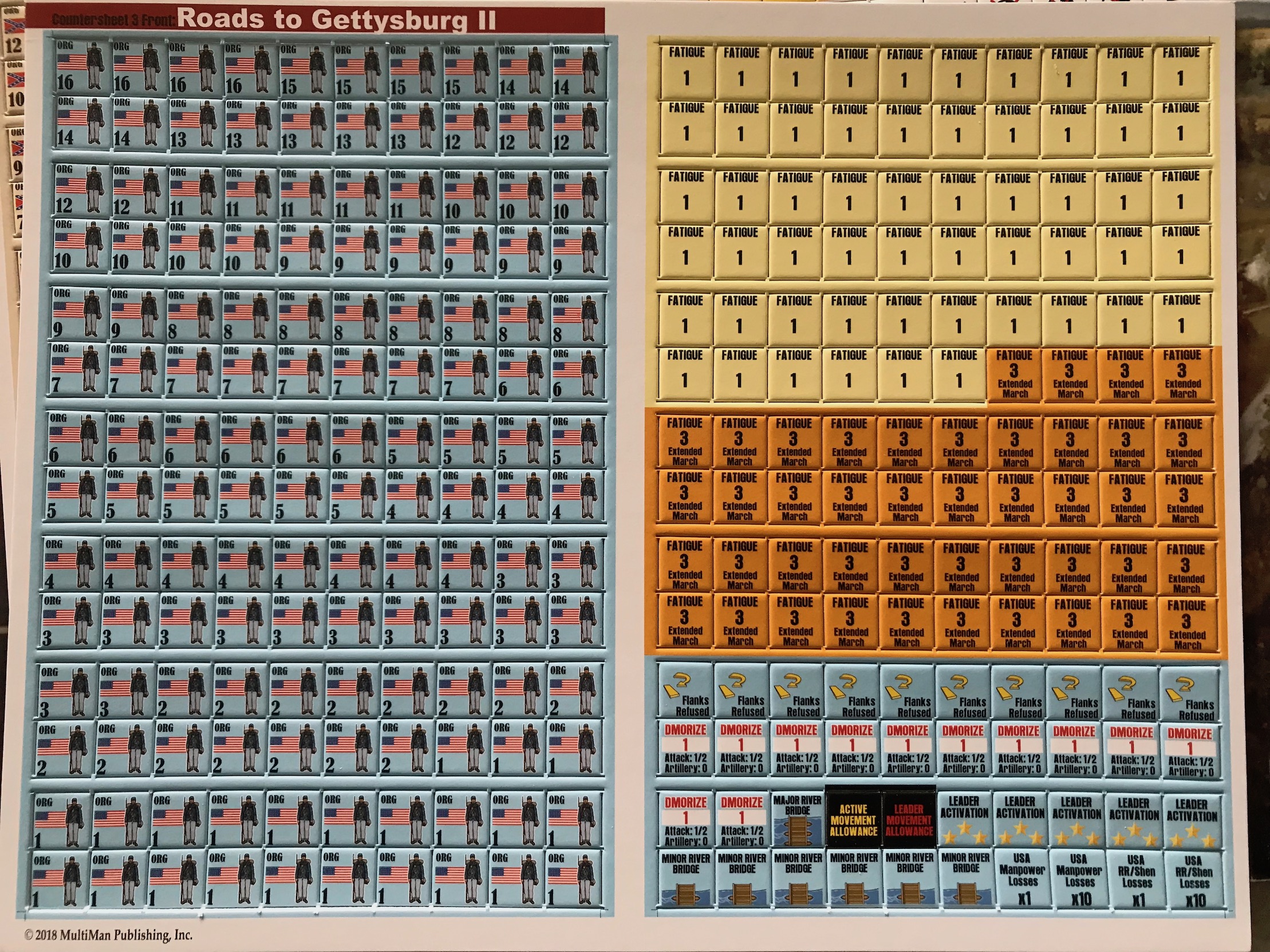This screenshot has height=952, width=1270.
Task: Click the USA RR/Shen Losses x1 counter
Action: pyautogui.click(x=1135, y=880)
